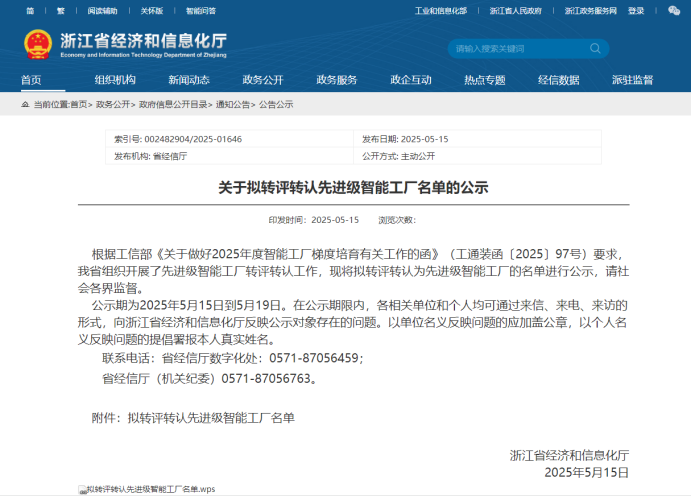Click the WeChat icon in top bar

[673, 11]
